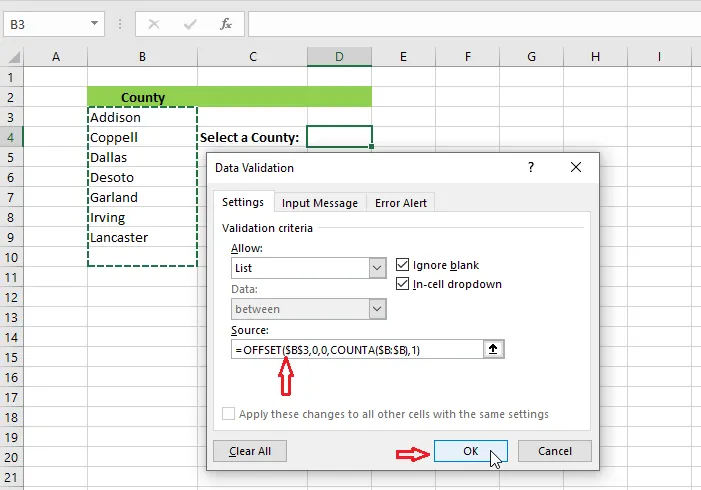Select row 21 header
The height and width of the screenshot is (490, 701).
click(11, 477)
